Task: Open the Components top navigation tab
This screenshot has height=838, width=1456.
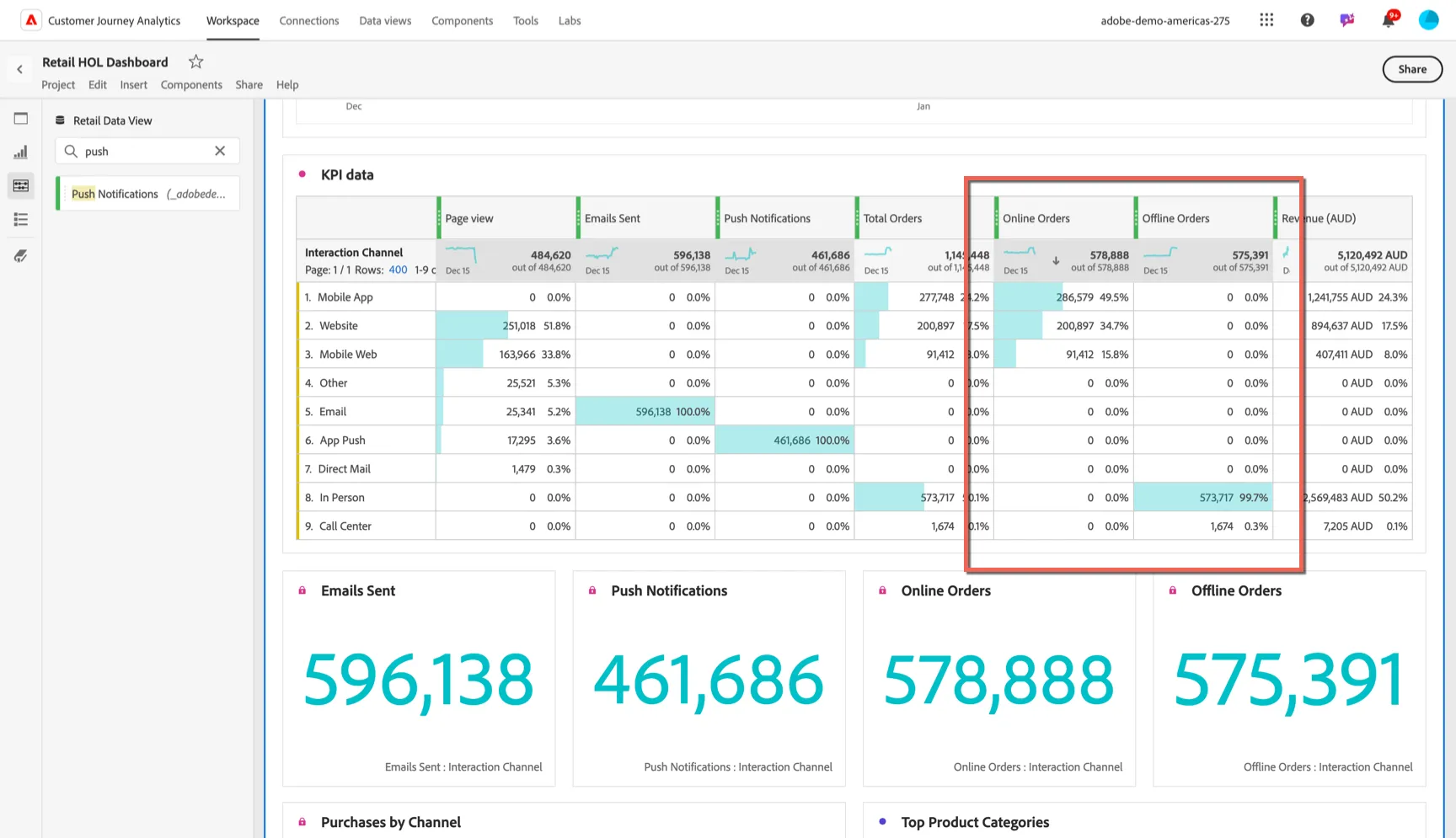Action: [462, 20]
